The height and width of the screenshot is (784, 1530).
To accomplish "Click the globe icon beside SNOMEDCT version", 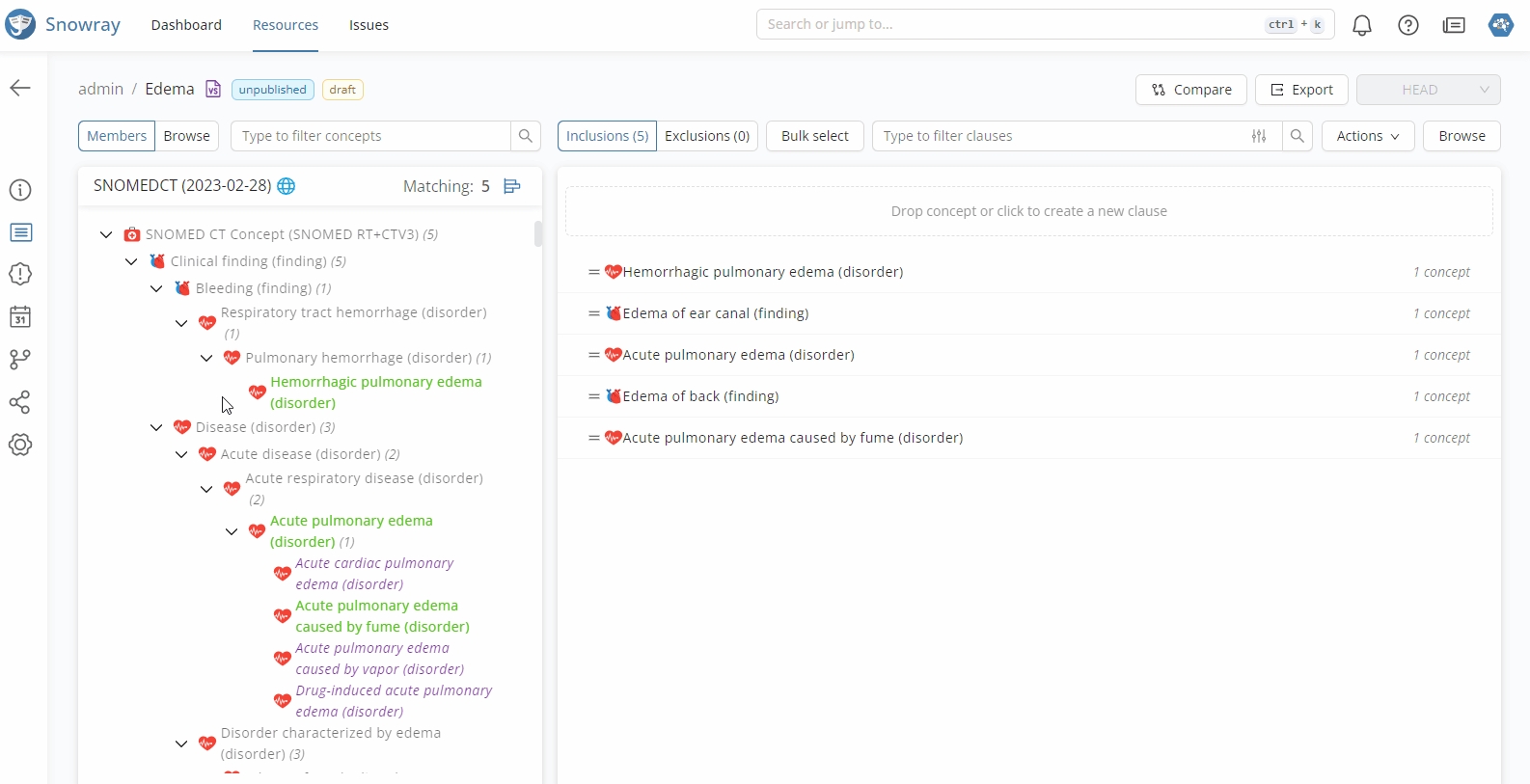I will 287,186.
